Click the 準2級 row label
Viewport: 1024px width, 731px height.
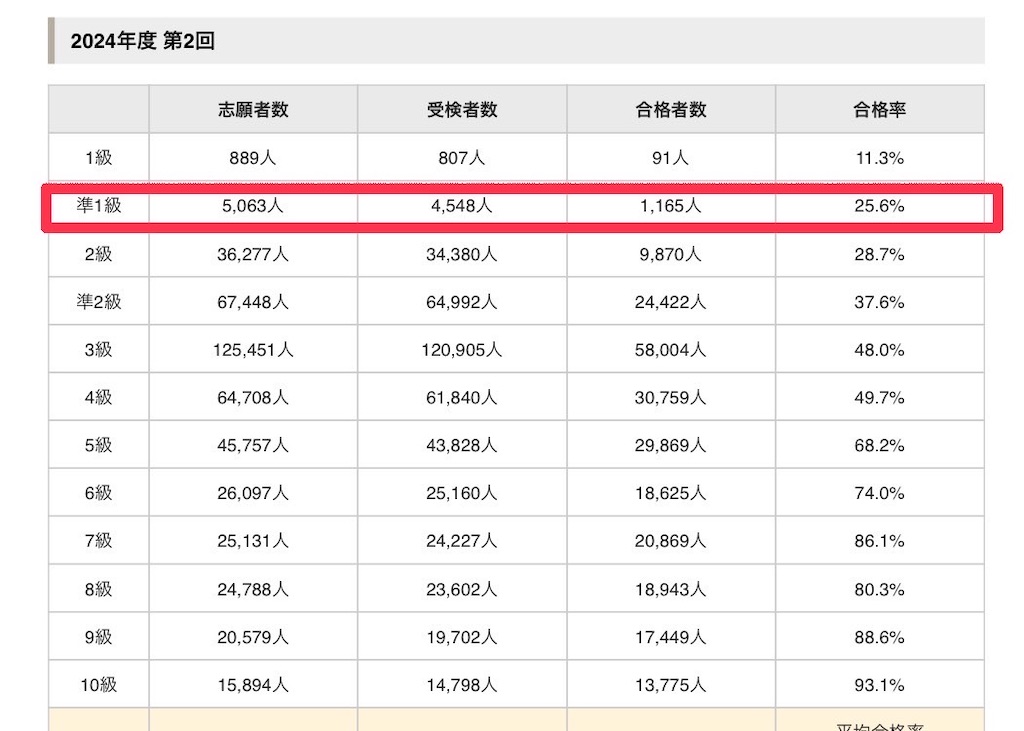99,301
